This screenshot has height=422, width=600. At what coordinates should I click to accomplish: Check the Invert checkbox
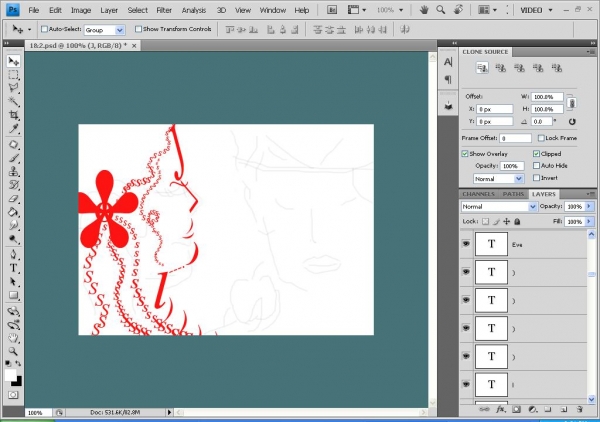pyautogui.click(x=536, y=178)
